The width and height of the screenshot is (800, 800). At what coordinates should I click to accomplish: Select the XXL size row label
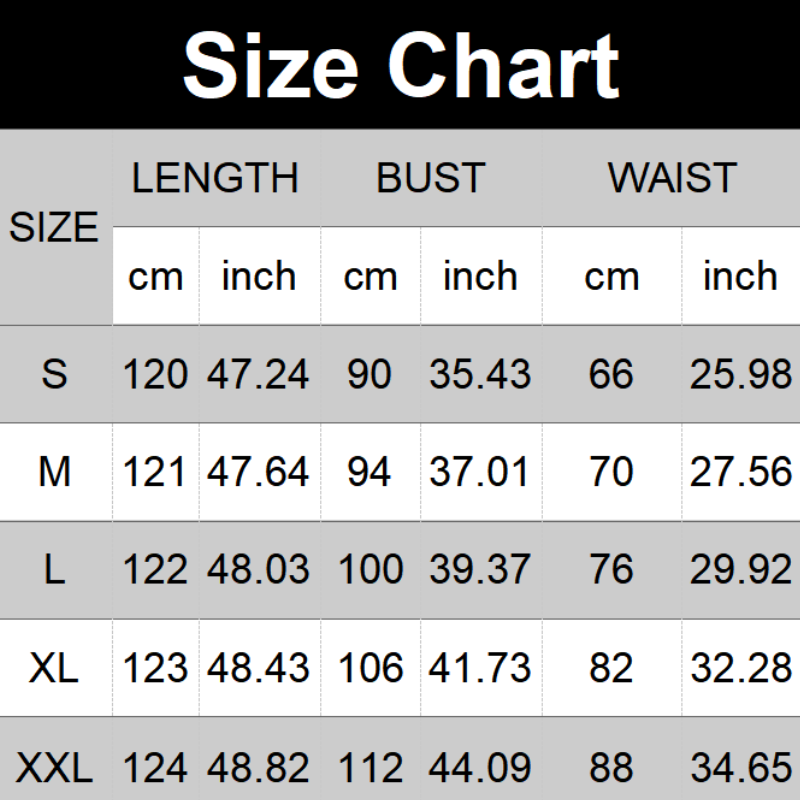pos(55,769)
